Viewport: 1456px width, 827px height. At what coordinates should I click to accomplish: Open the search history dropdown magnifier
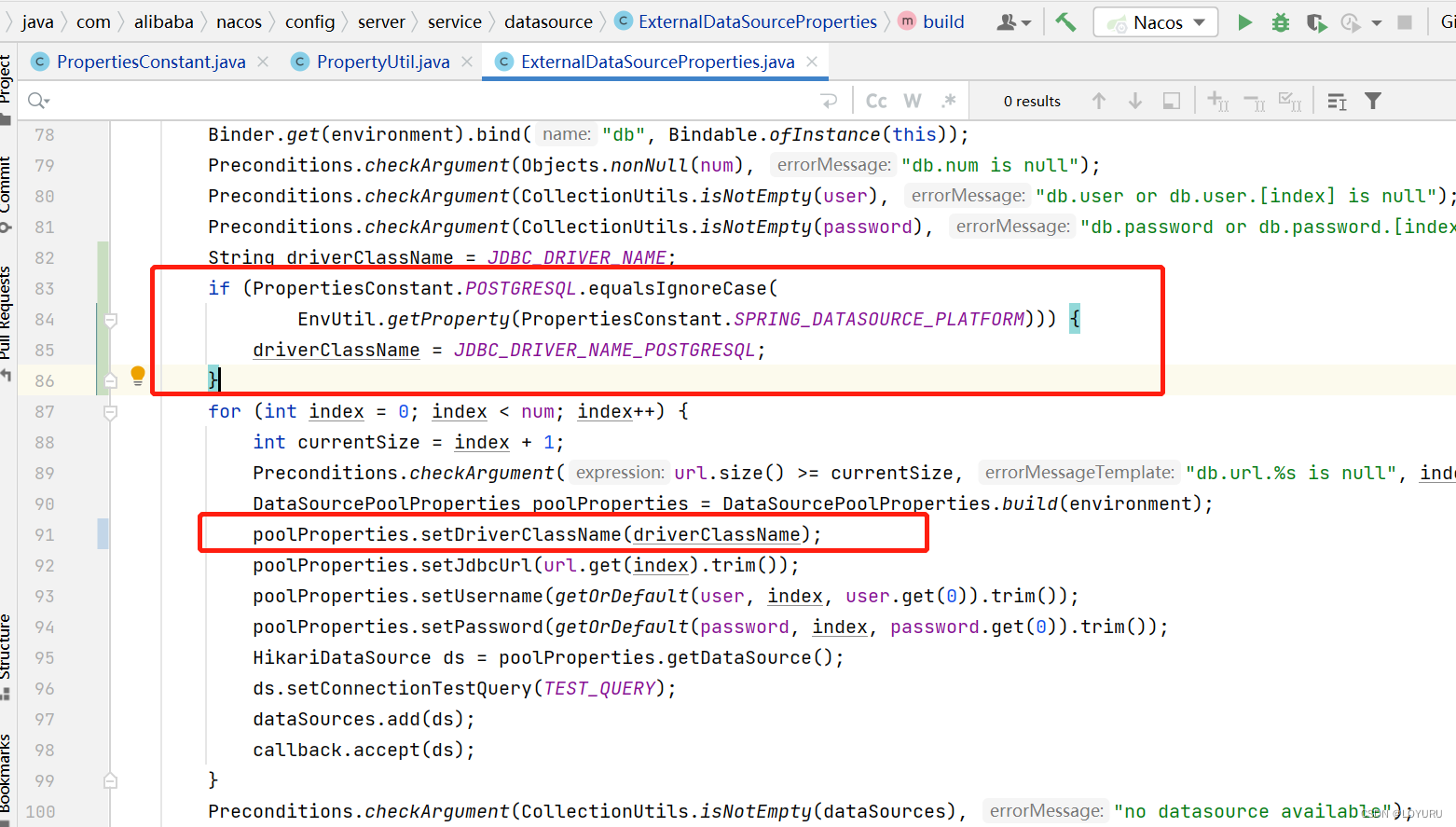(38, 101)
